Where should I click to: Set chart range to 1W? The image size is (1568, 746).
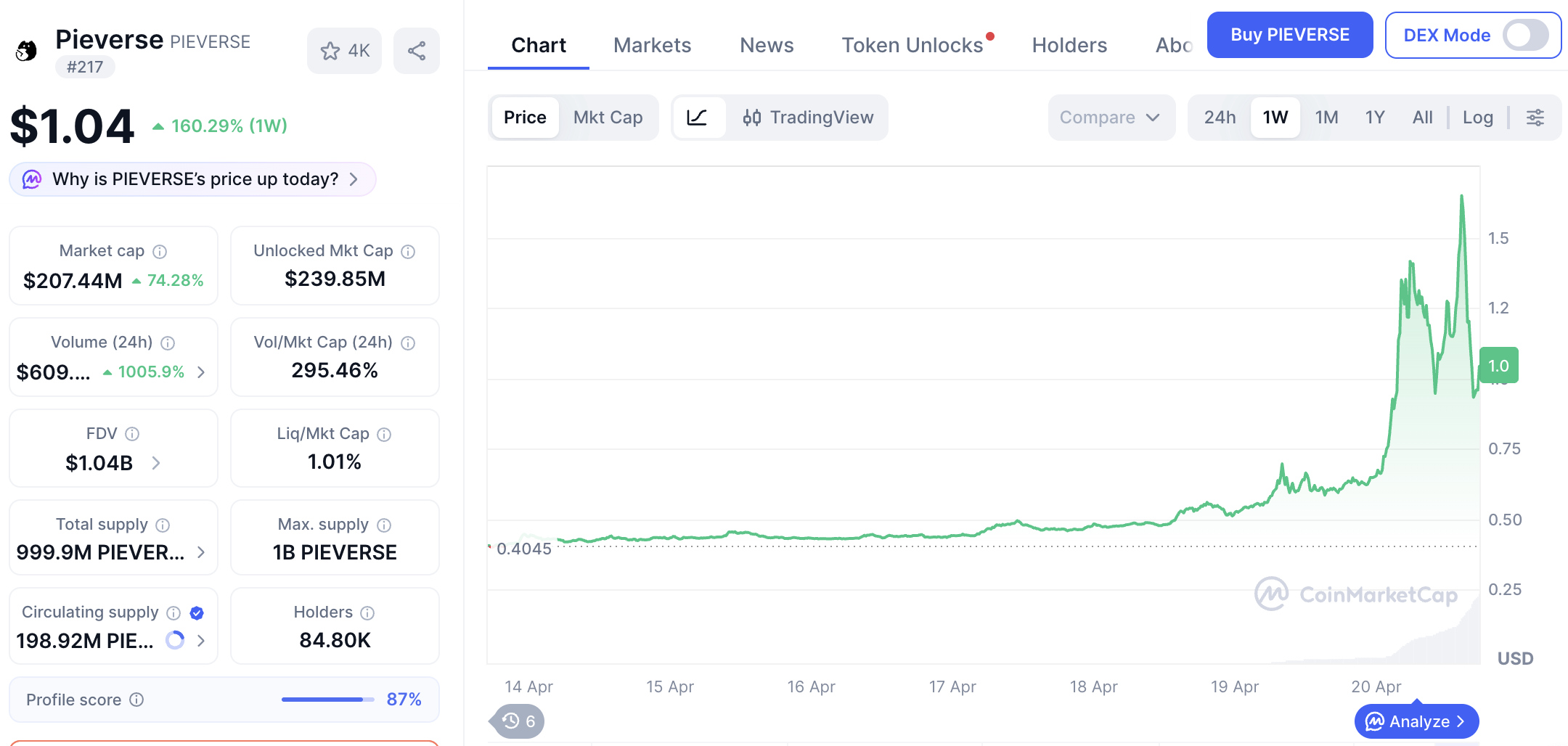click(x=1275, y=118)
